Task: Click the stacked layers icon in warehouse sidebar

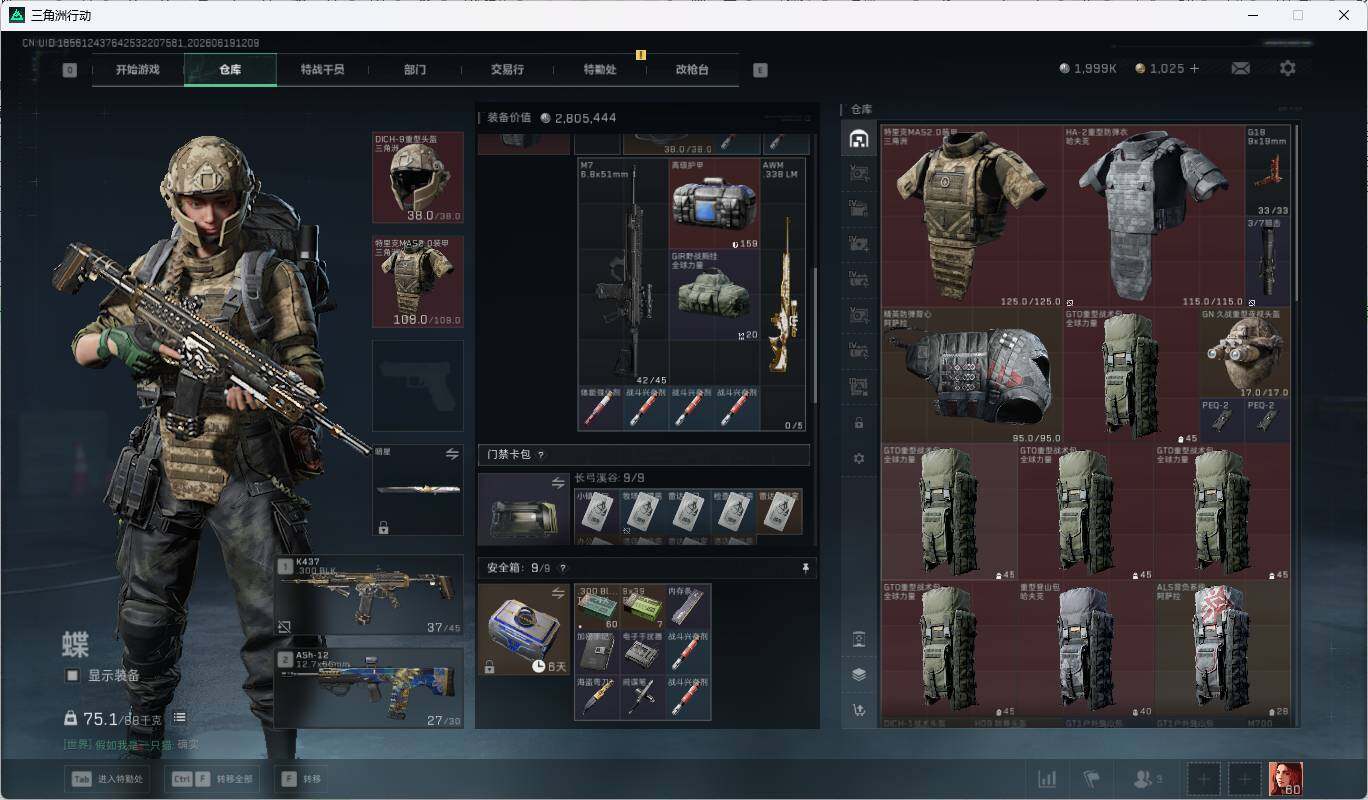Action: tap(858, 674)
